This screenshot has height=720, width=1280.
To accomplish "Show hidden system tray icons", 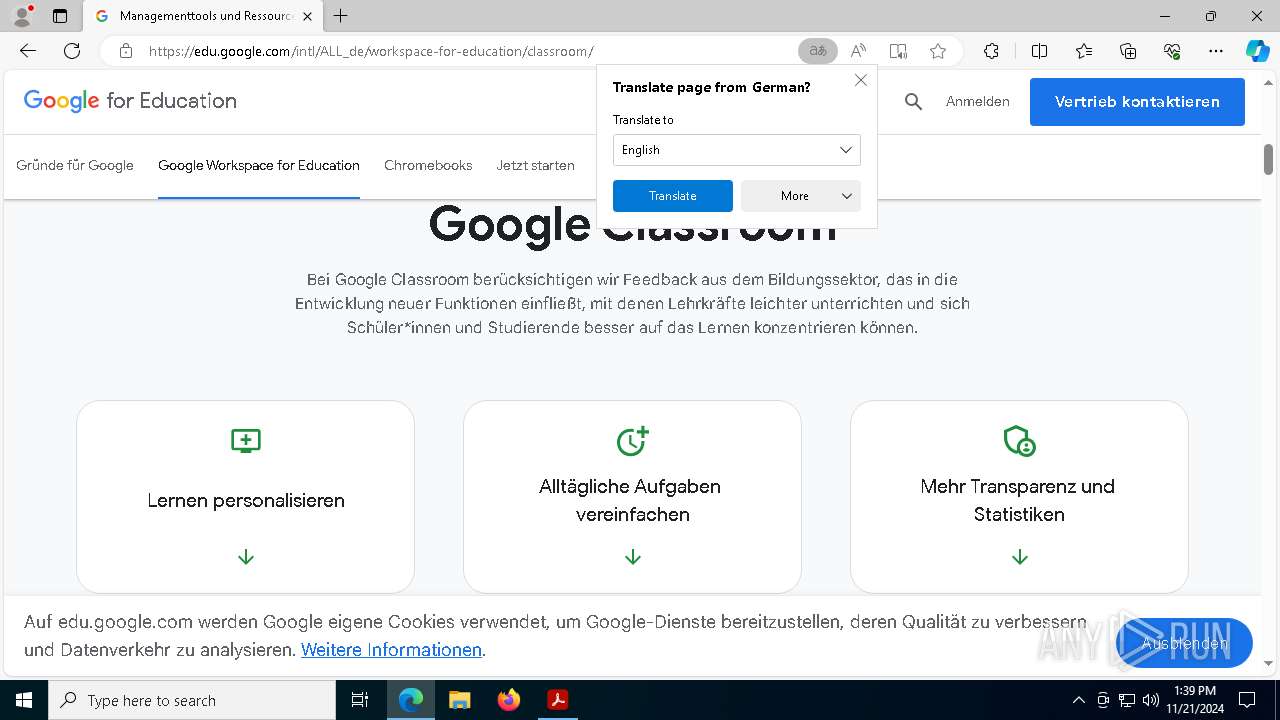I will pyautogui.click(x=1078, y=700).
